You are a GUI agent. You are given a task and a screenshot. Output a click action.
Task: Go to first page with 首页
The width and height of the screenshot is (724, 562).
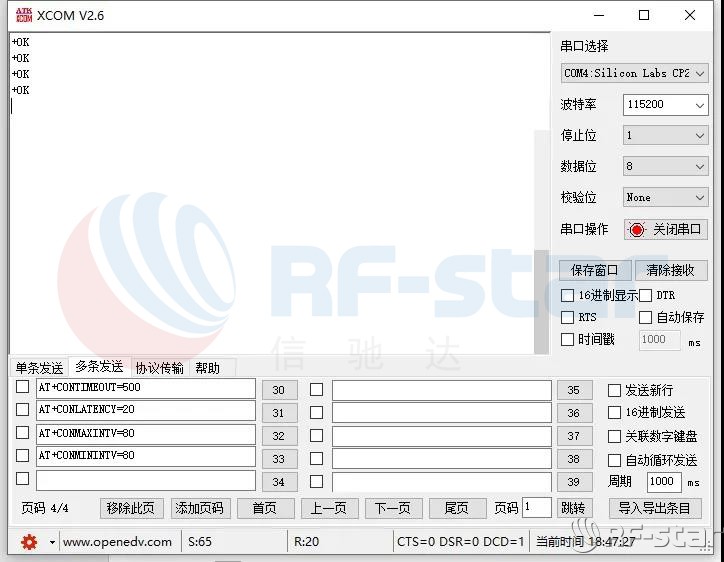[265, 508]
